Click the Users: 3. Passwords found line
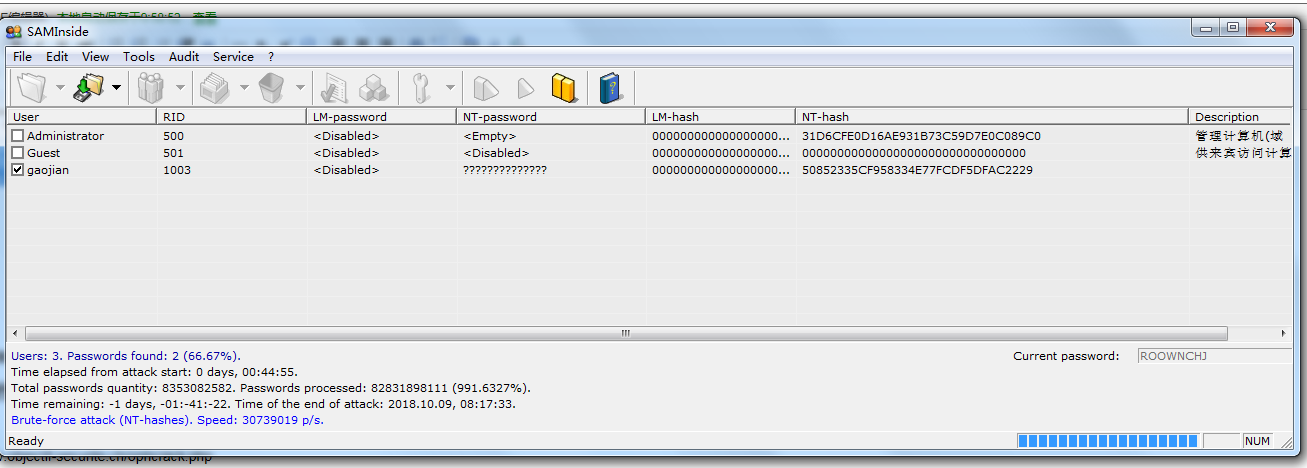This screenshot has width=1307, height=468. 126,356
